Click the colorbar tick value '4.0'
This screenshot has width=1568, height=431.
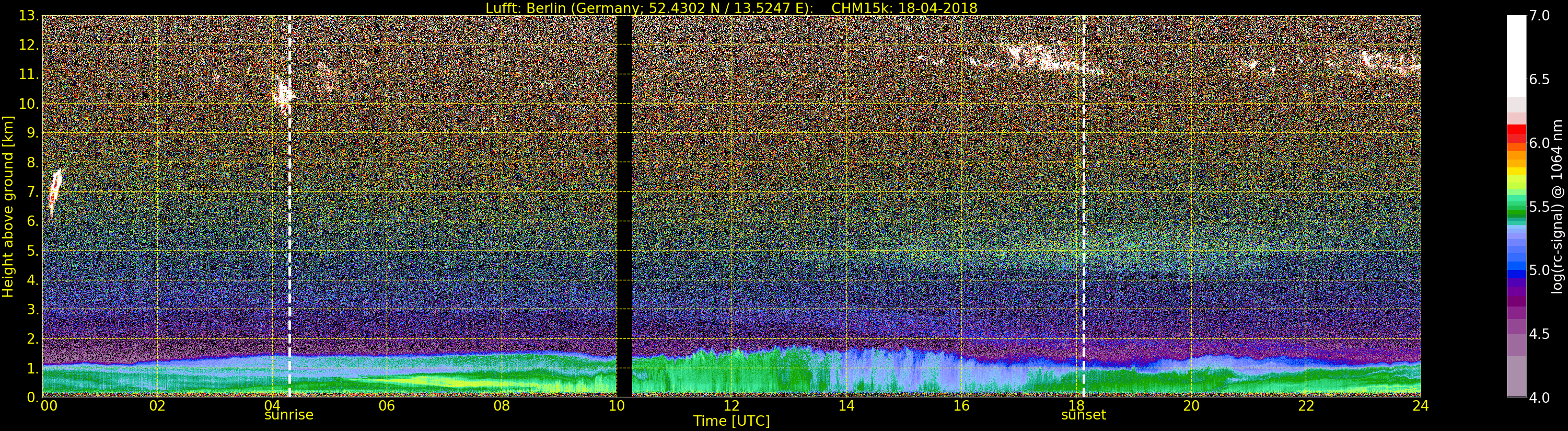coord(1539,398)
